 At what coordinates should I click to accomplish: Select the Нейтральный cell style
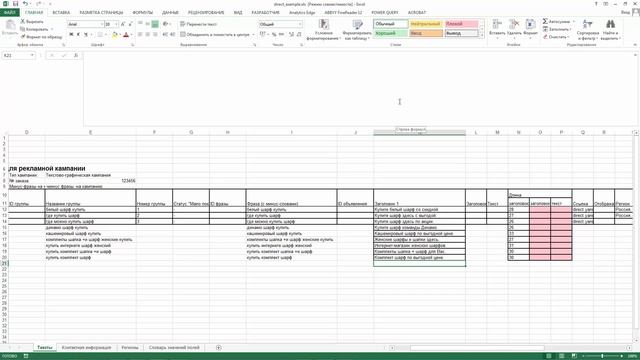(426, 24)
